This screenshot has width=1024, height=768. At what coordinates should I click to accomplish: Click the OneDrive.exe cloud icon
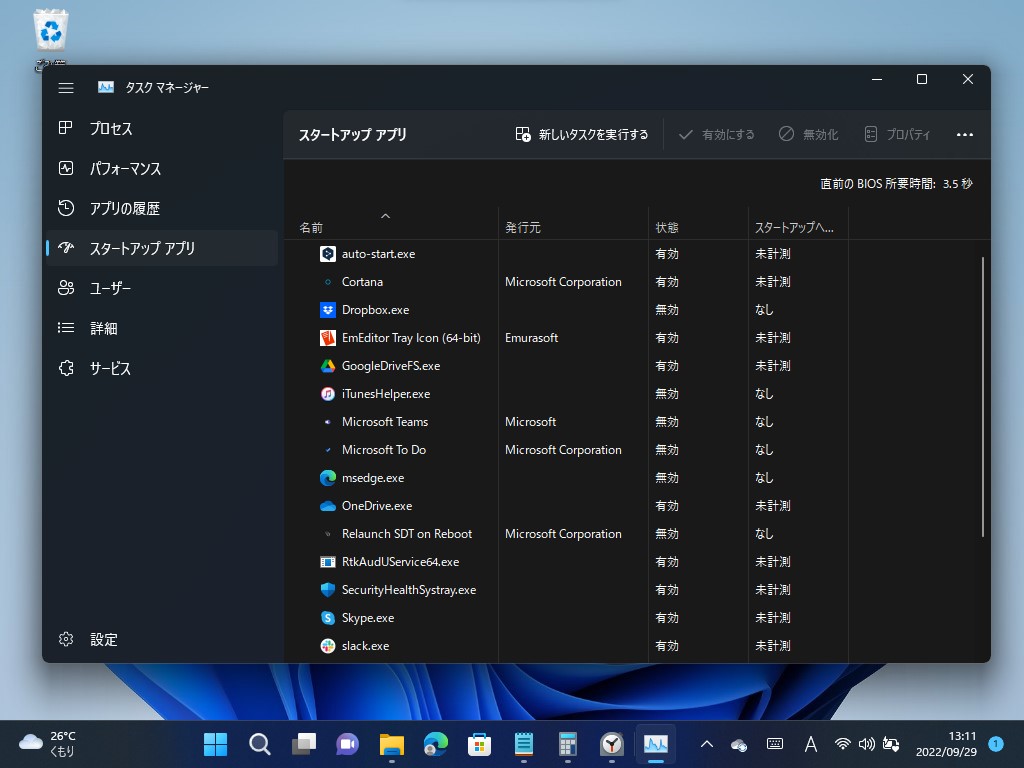[x=328, y=506]
